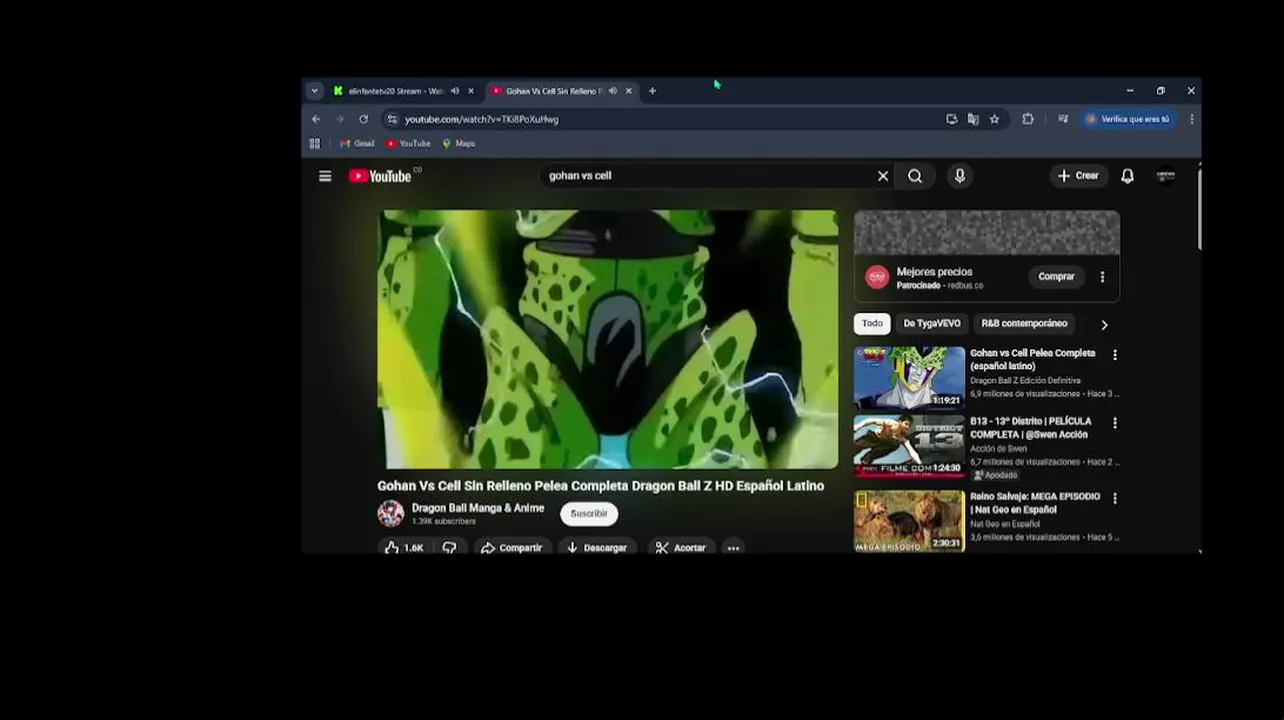Select the Todo filter chip

(872, 324)
